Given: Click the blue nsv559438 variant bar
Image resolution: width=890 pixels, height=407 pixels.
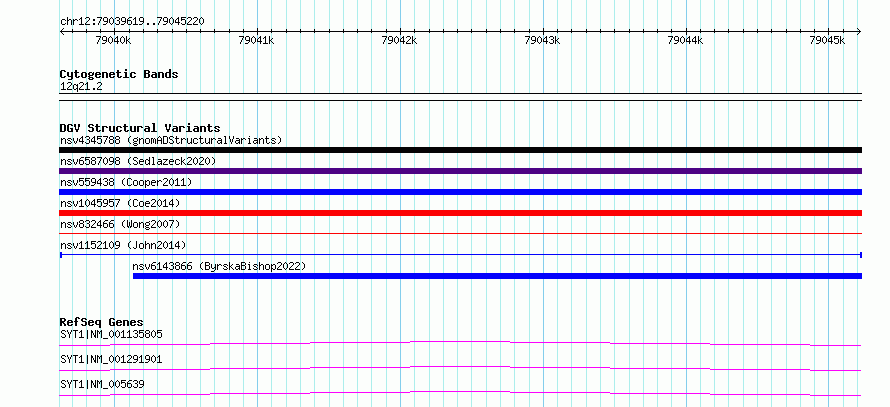Looking at the screenshot, I should coord(460,192).
